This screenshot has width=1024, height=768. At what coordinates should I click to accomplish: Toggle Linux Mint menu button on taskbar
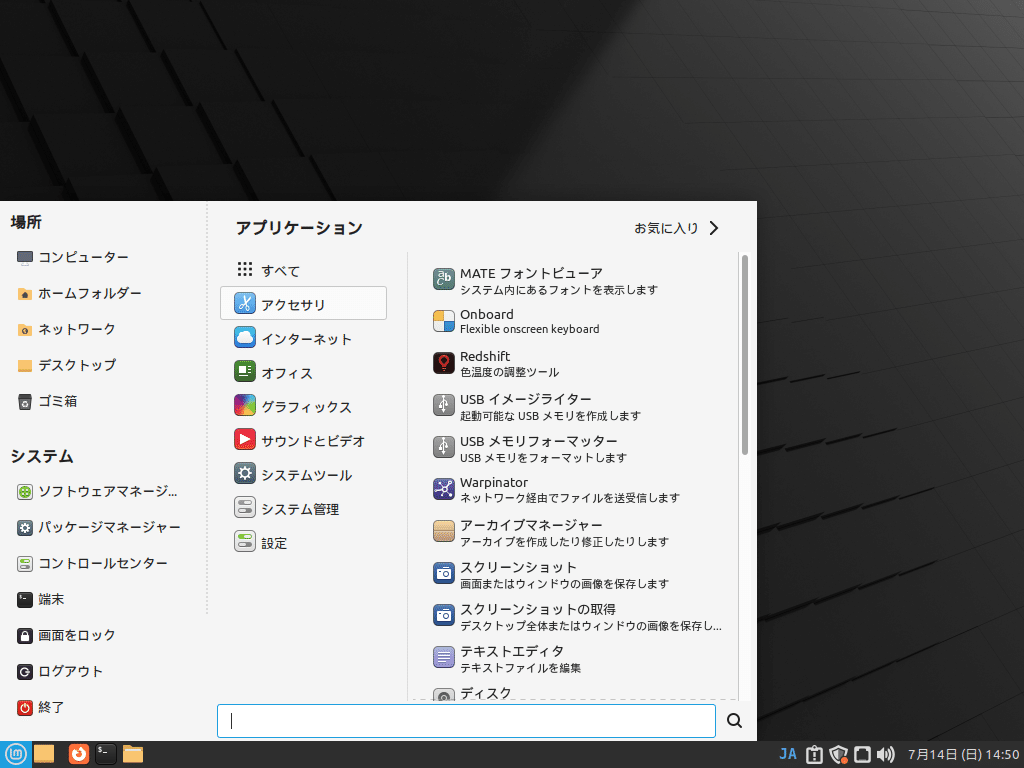tap(16, 754)
